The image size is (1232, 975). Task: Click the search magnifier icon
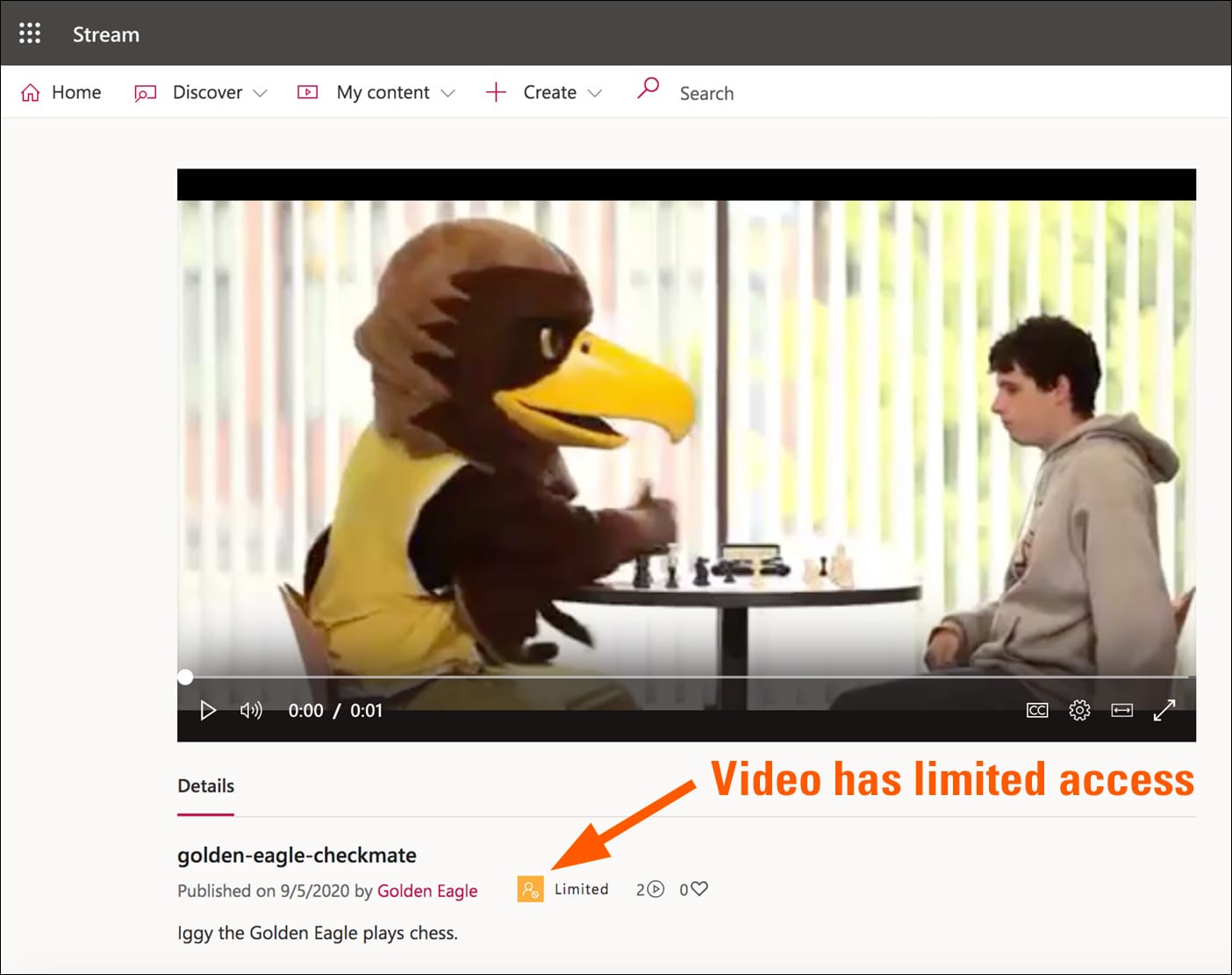pyautogui.click(x=648, y=89)
